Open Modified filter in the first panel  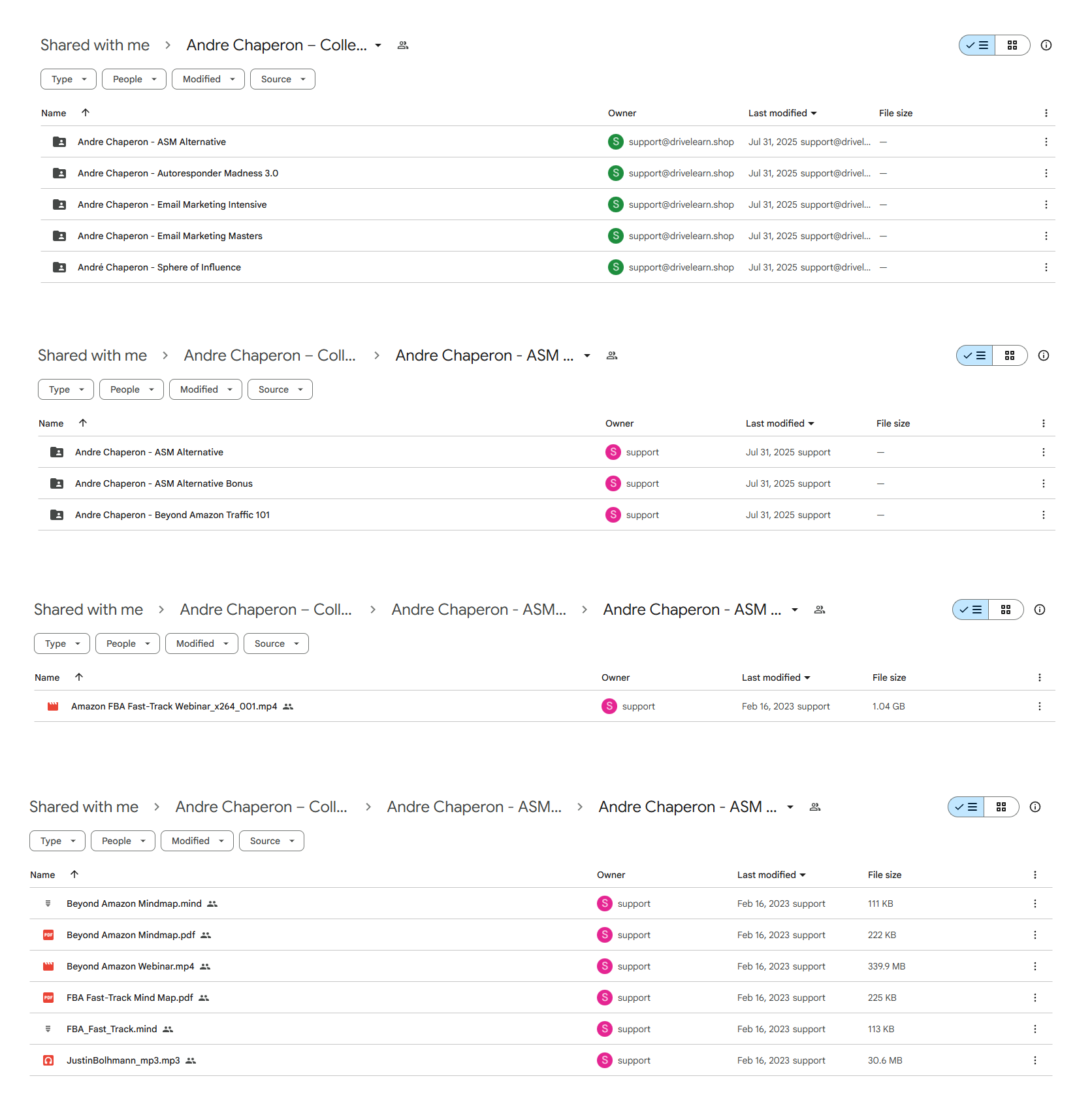click(x=208, y=79)
